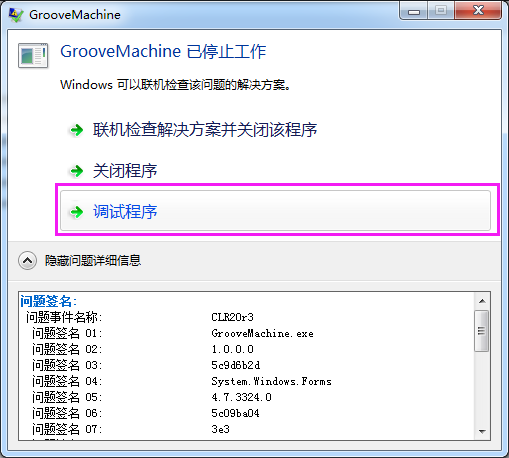Close the GrooveMachine dialog window
The height and width of the screenshot is (458, 509).
click(478, 11)
